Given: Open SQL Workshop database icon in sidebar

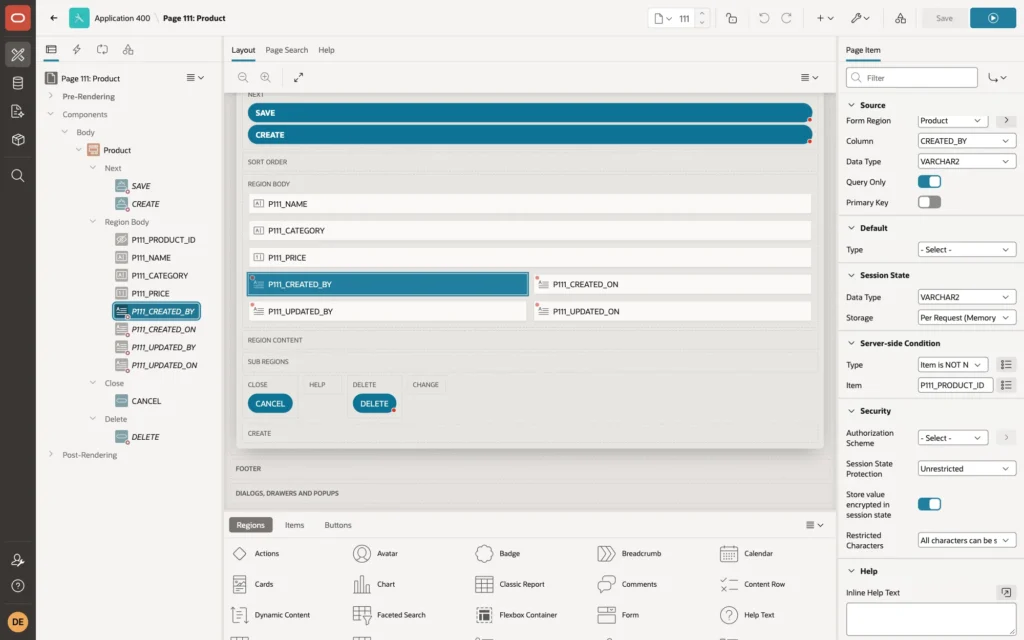Looking at the screenshot, I should coord(18,83).
